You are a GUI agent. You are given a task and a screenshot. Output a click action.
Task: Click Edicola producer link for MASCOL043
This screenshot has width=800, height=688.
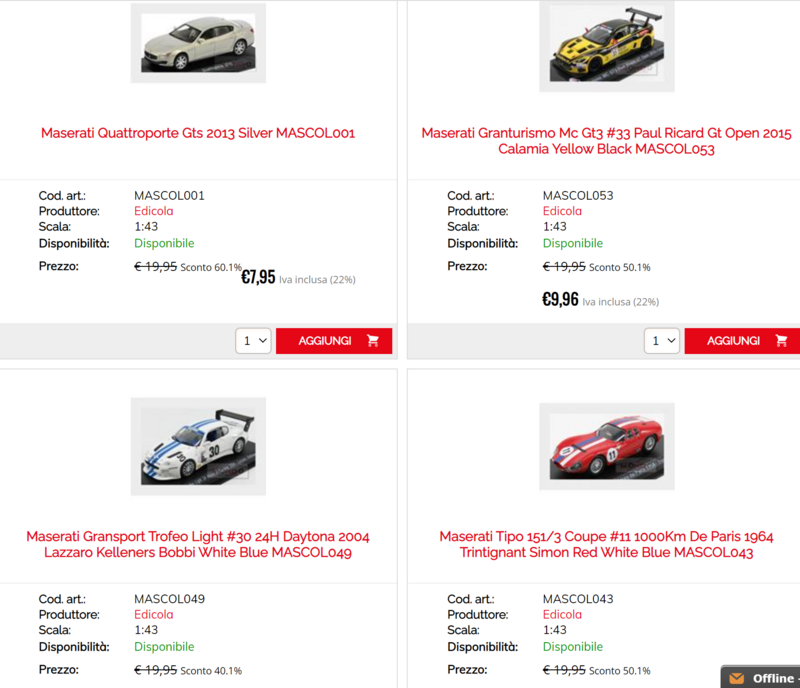click(x=562, y=615)
